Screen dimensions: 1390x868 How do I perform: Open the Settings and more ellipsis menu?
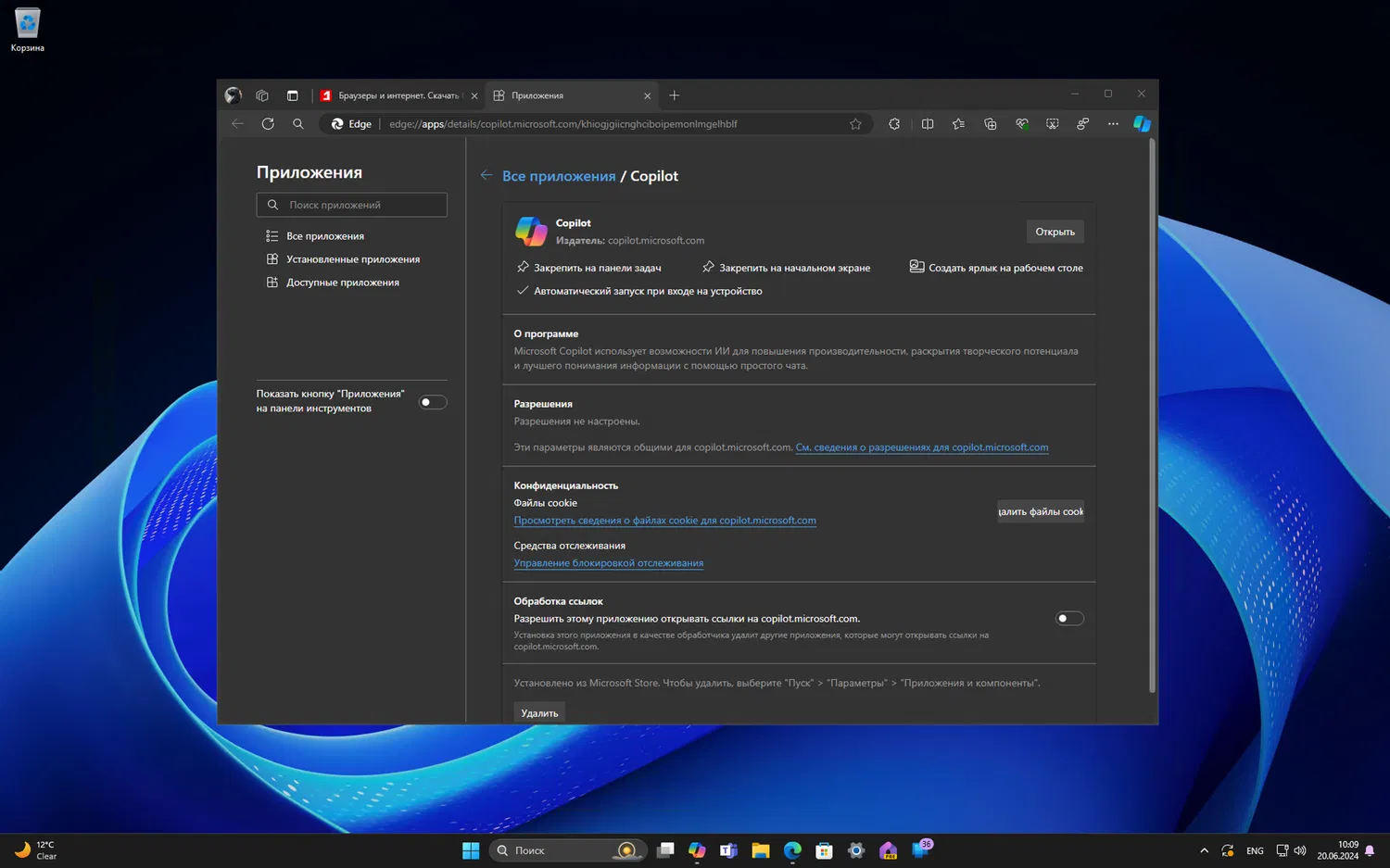[1113, 124]
